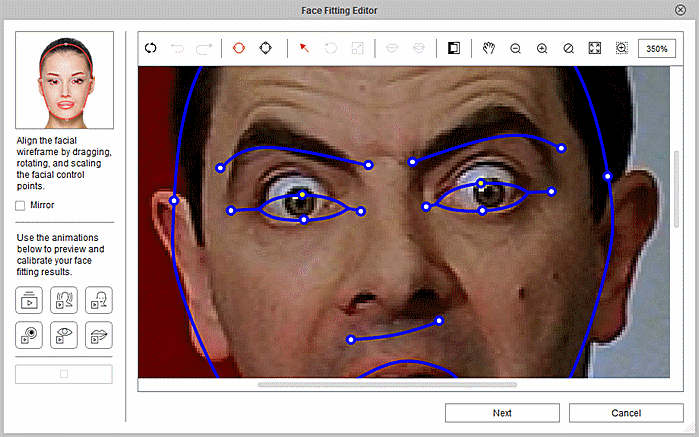This screenshot has width=699, height=437.
Task: Choose the red arrow select tool
Action: click(305, 48)
